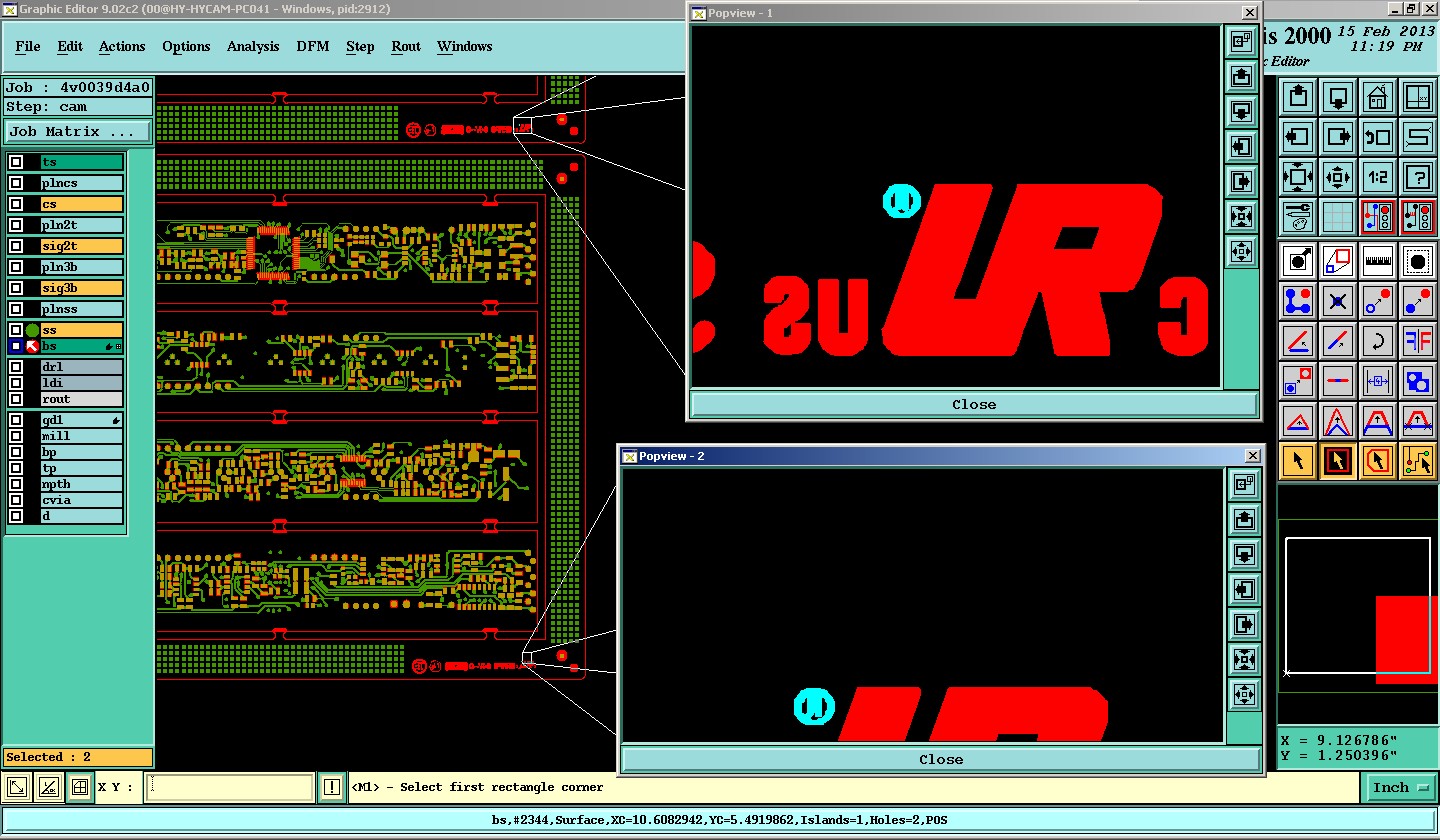
Task: Click zoom in icon in Popview 2
Action: [x=1244, y=660]
